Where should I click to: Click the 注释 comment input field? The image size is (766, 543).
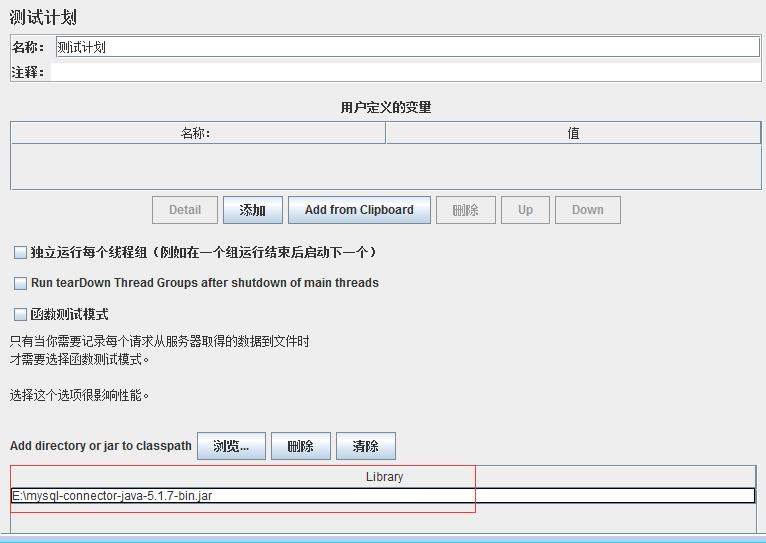coord(405,72)
